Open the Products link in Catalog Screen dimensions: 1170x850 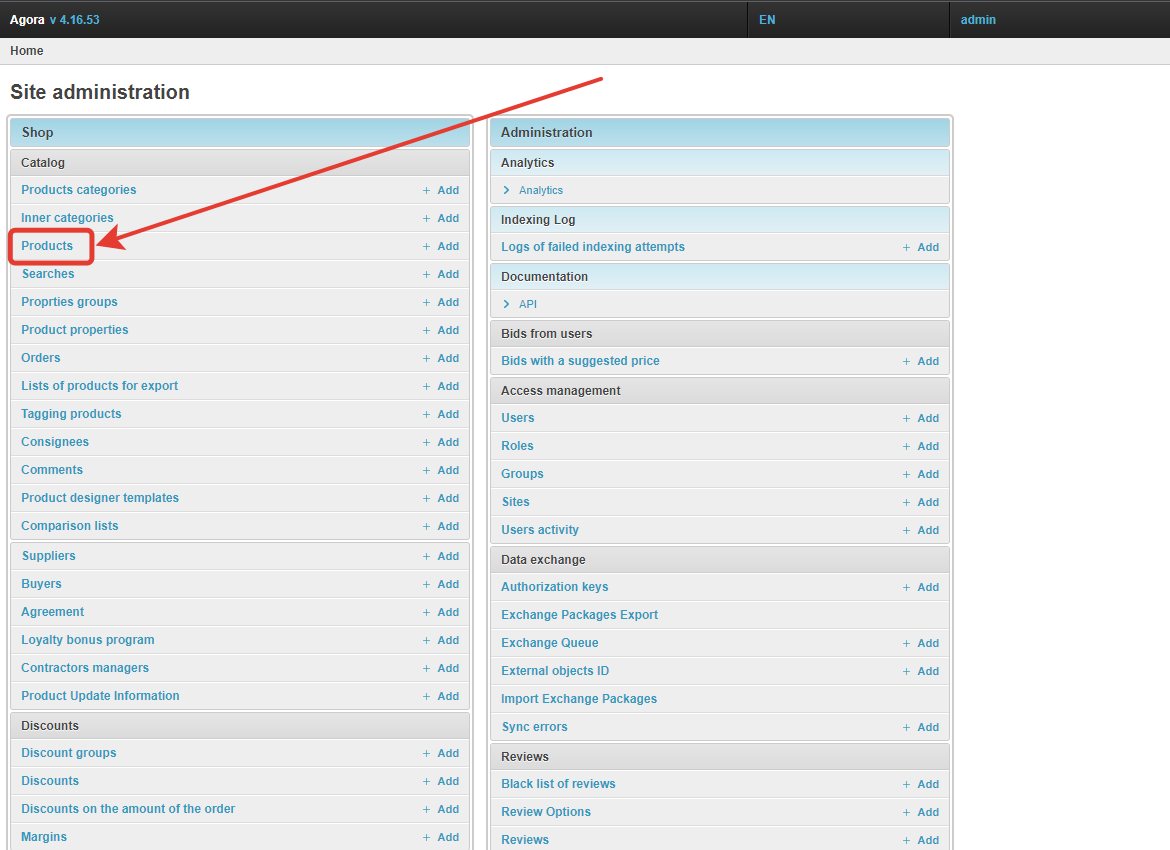pyautogui.click(x=47, y=246)
